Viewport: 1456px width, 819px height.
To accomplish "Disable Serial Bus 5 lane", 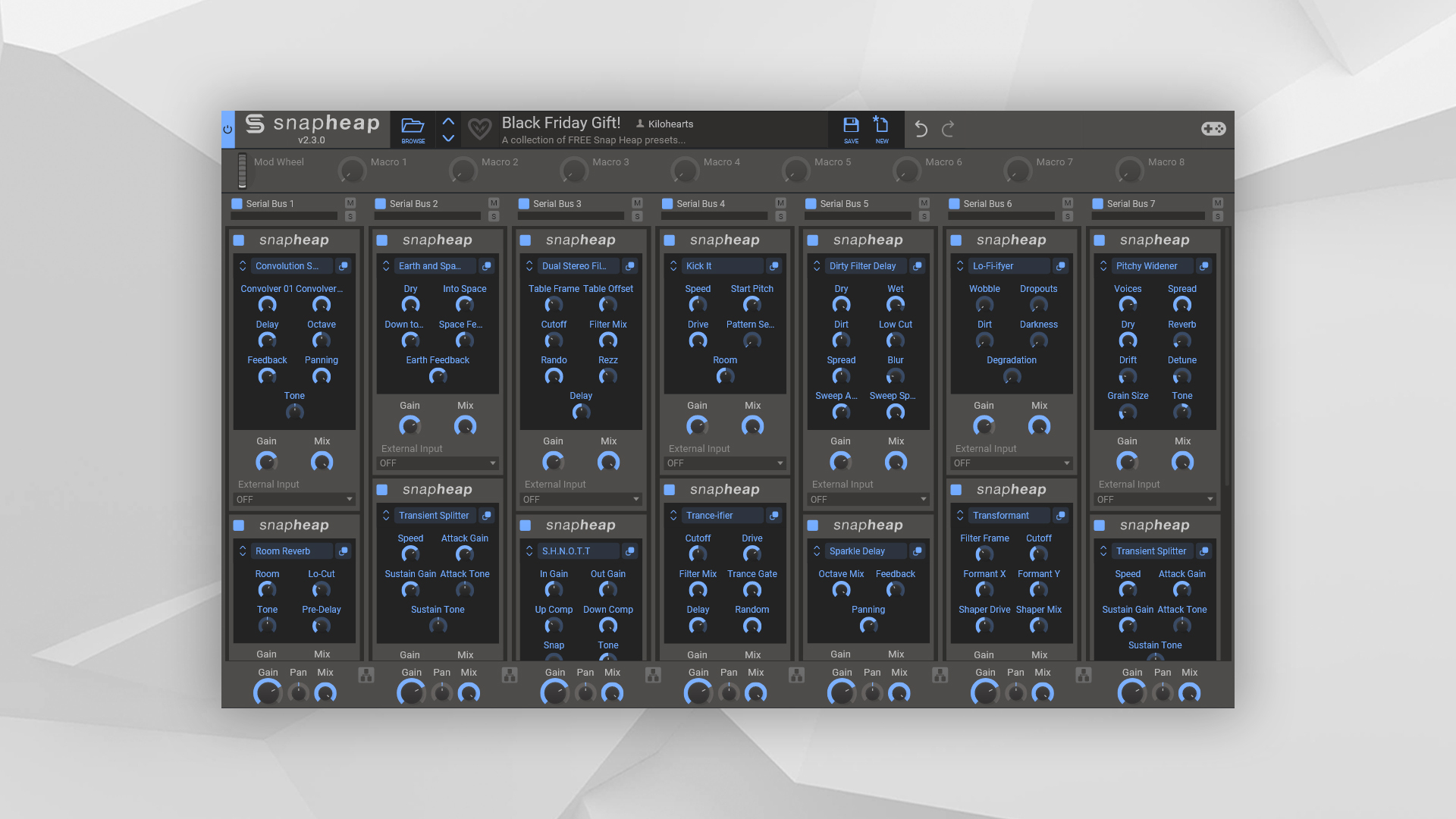I will click(811, 204).
